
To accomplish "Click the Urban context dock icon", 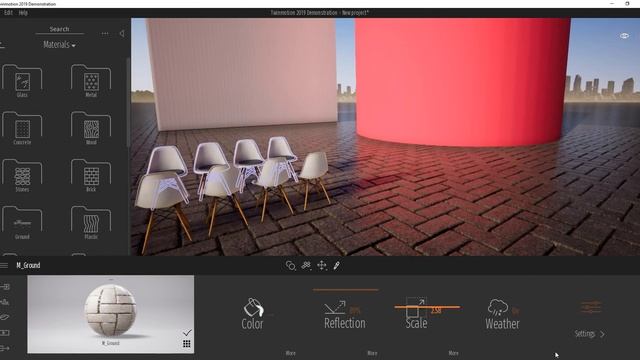I will tap(5, 302).
